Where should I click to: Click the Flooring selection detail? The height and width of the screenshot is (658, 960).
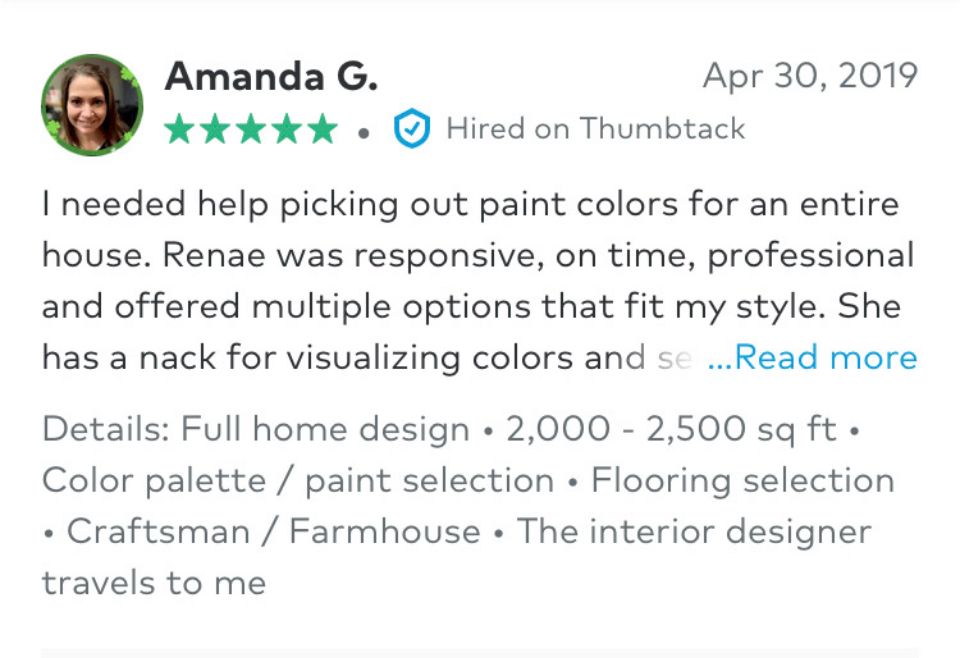coord(743,480)
